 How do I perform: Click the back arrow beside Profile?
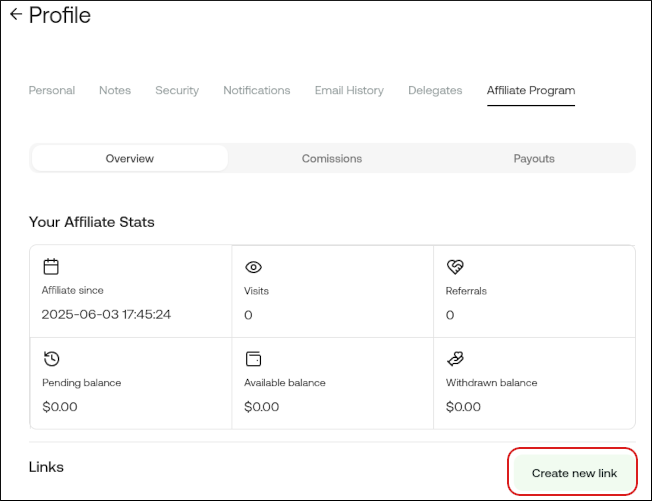[15, 15]
